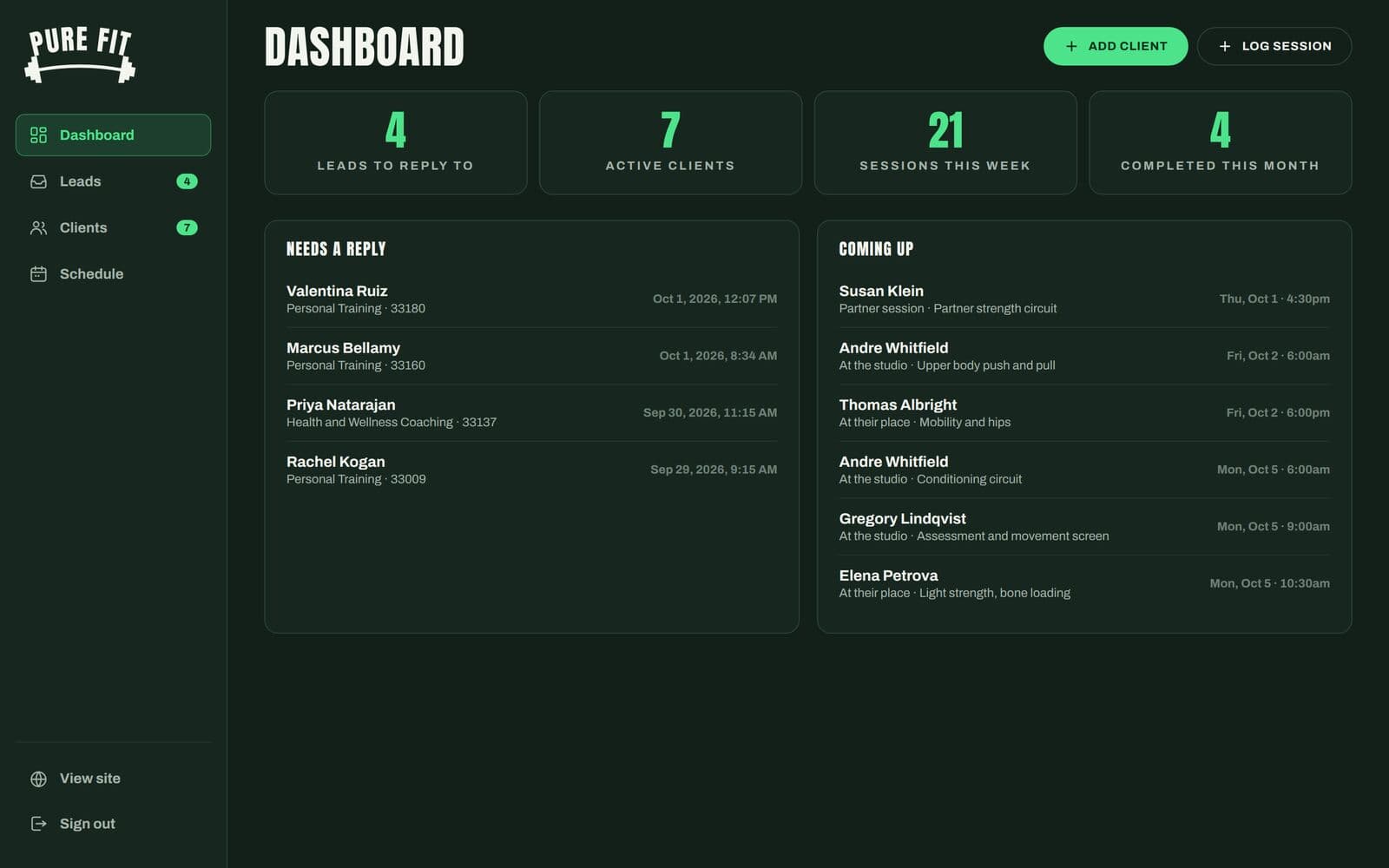This screenshot has height=868, width=1389.
Task: Navigate to the Schedule page
Action: pyautogui.click(x=113, y=274)
